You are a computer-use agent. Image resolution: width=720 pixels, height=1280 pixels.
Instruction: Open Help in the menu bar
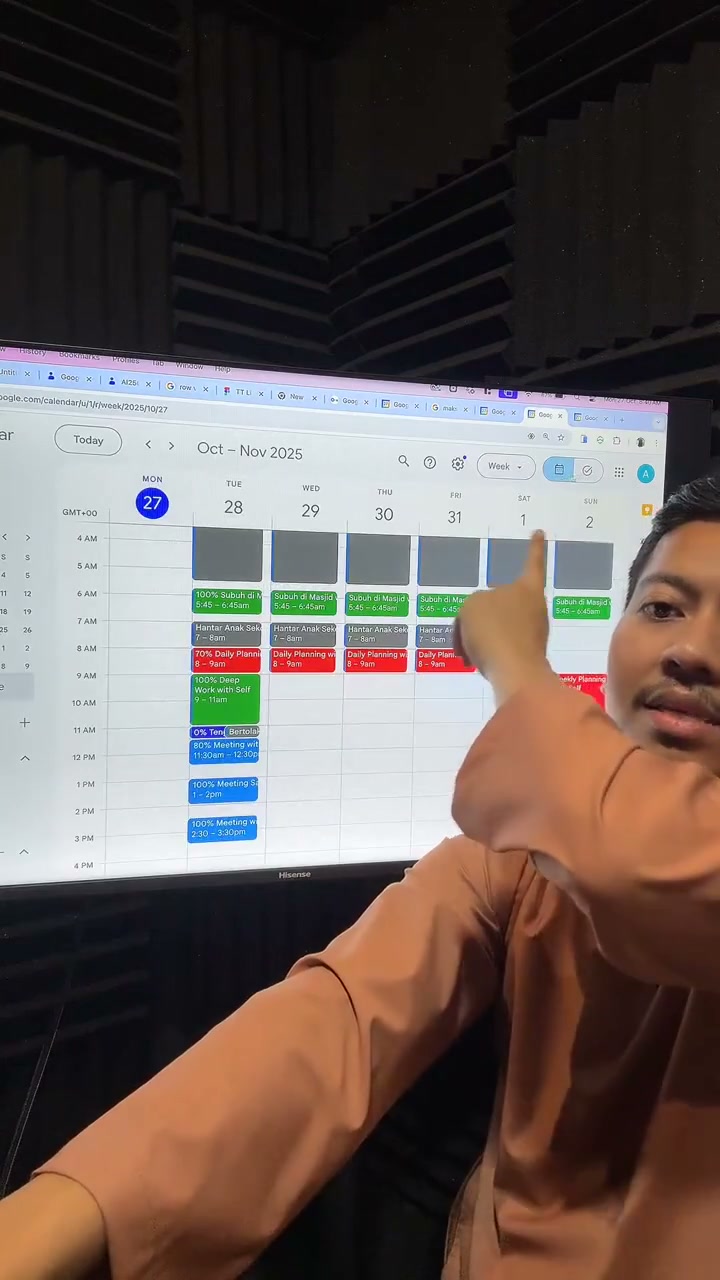(x=222, y=368)
